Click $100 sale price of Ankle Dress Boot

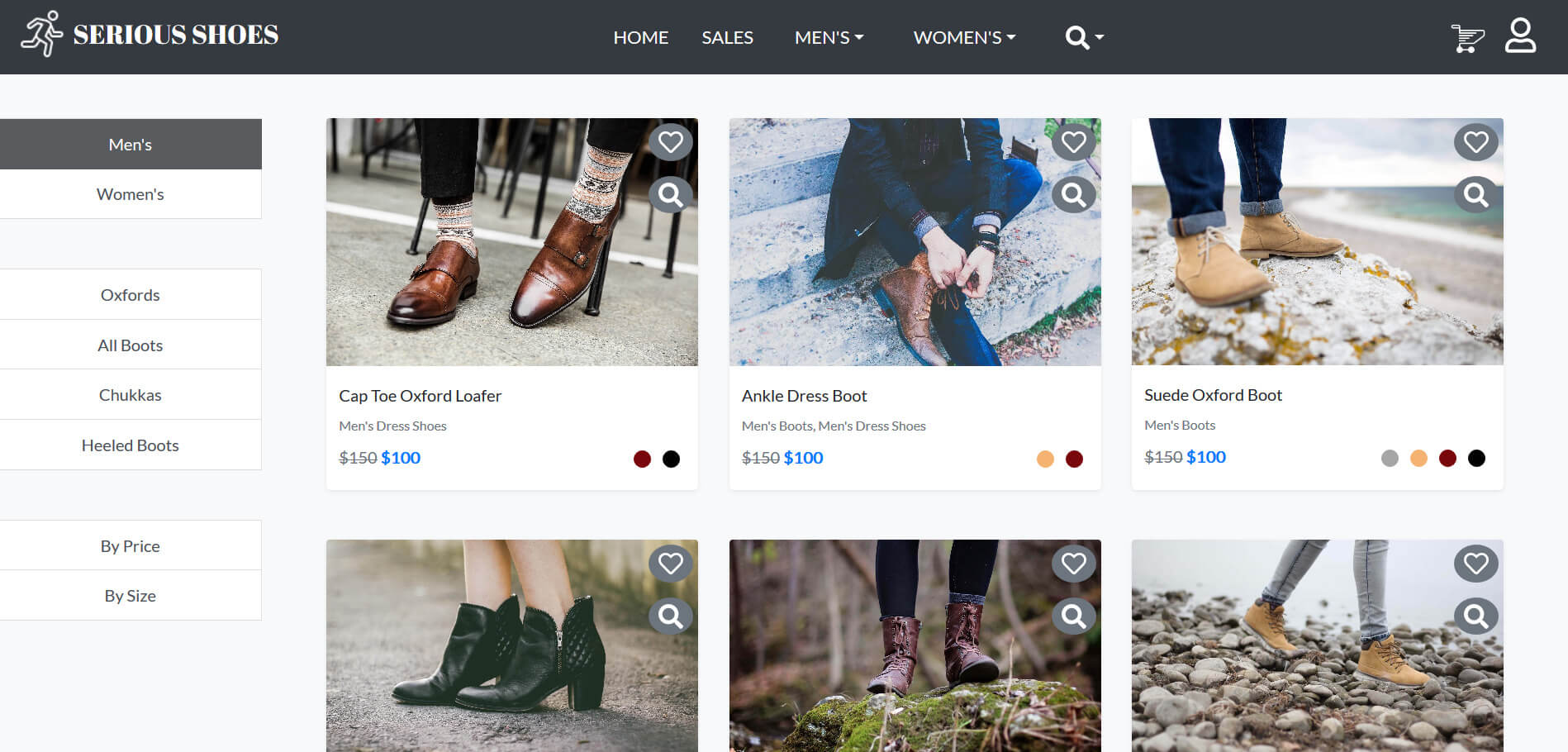[x=803, y=458]
